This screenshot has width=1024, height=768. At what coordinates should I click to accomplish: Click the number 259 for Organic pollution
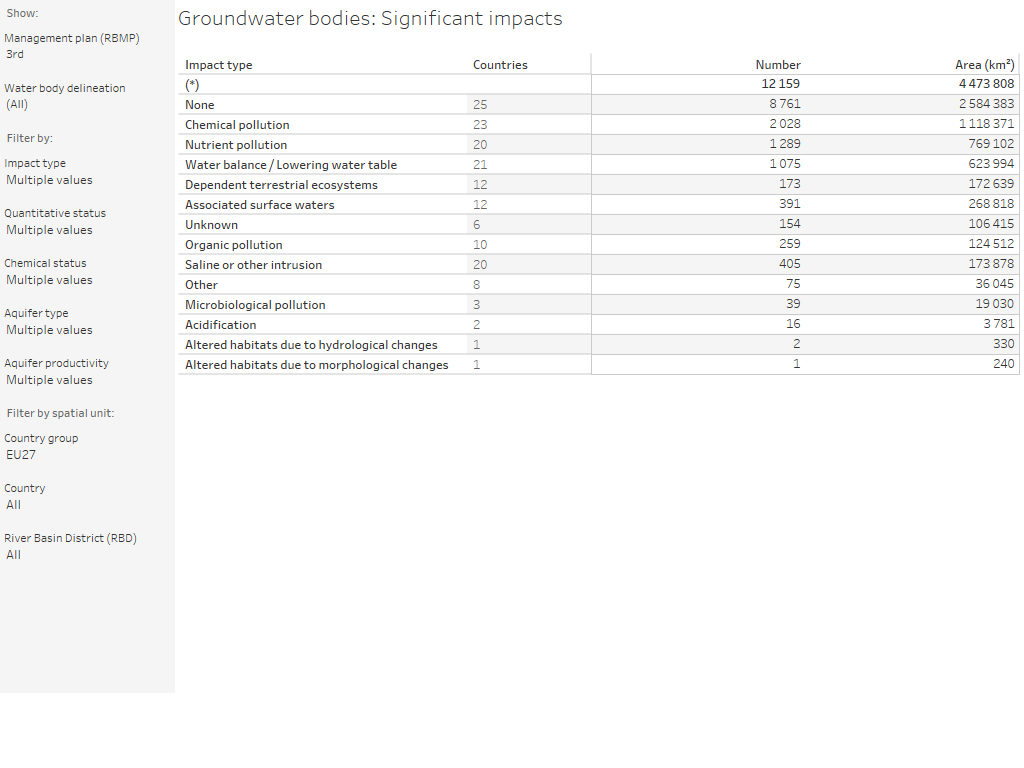click(x=790, y=244)
